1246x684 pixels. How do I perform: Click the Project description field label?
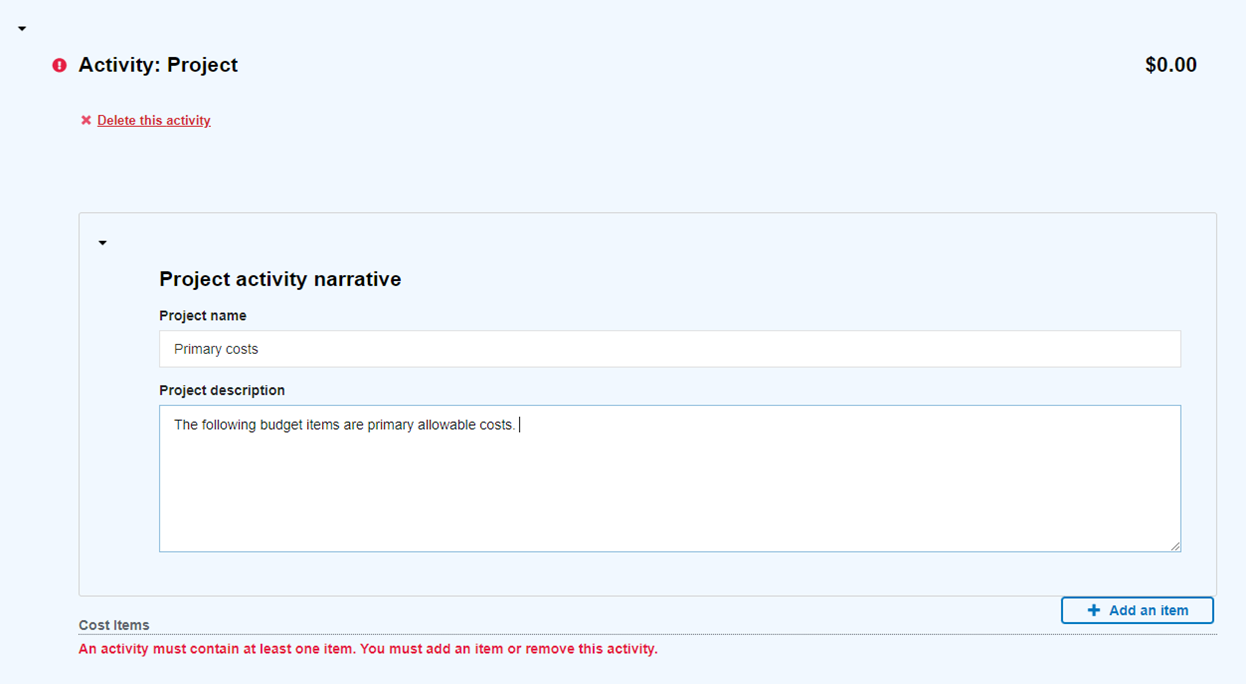click(x=222, y=390)
